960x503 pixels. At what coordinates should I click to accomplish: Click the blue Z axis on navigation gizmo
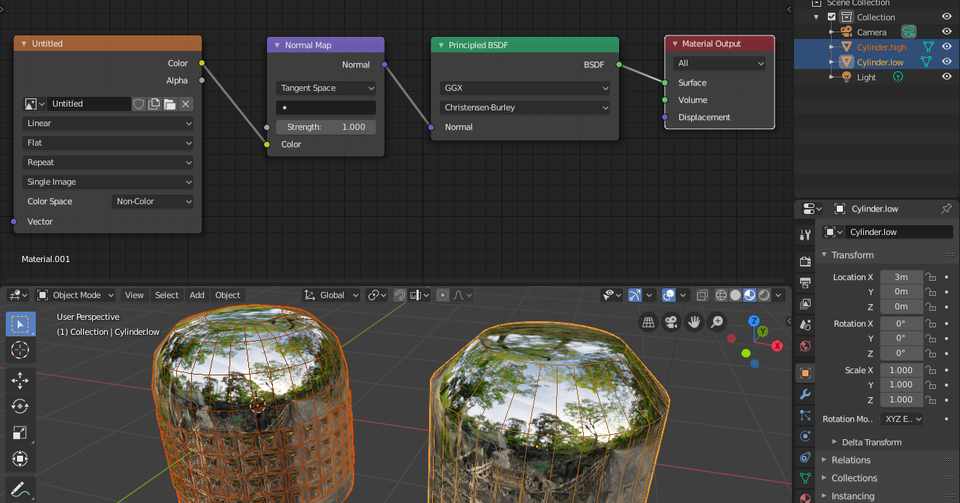(x=754, y=321)
